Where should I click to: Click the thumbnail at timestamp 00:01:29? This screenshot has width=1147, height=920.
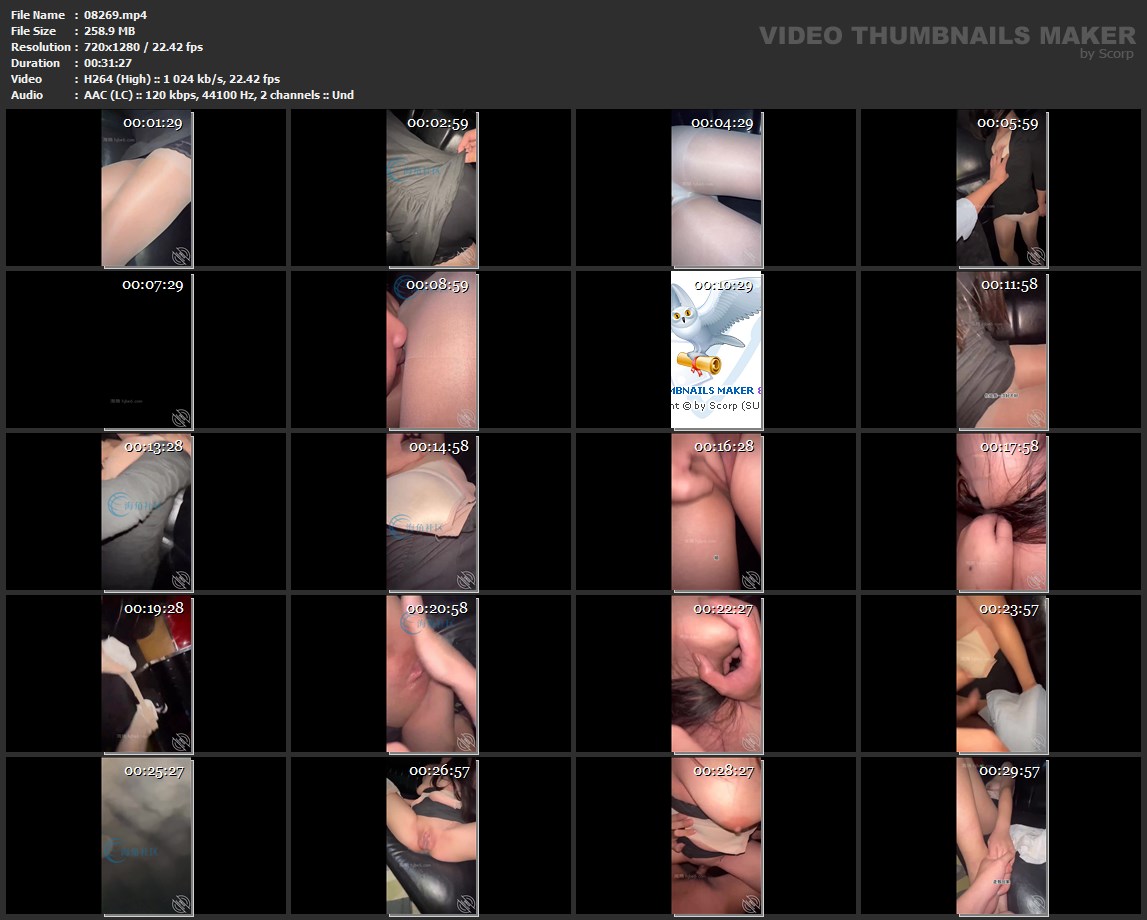pyautogui.click(x=146, y=189)
